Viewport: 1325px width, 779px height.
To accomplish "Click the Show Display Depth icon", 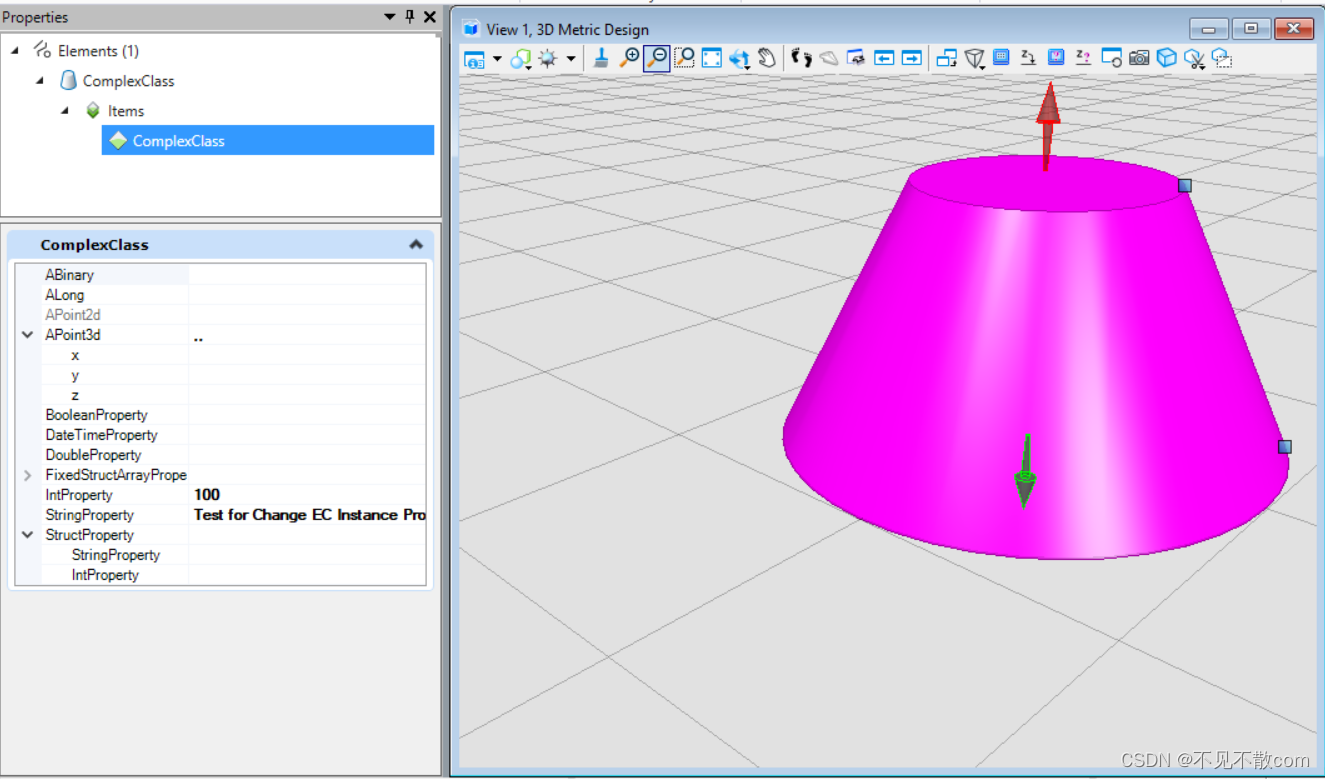I will [1056, 58].
